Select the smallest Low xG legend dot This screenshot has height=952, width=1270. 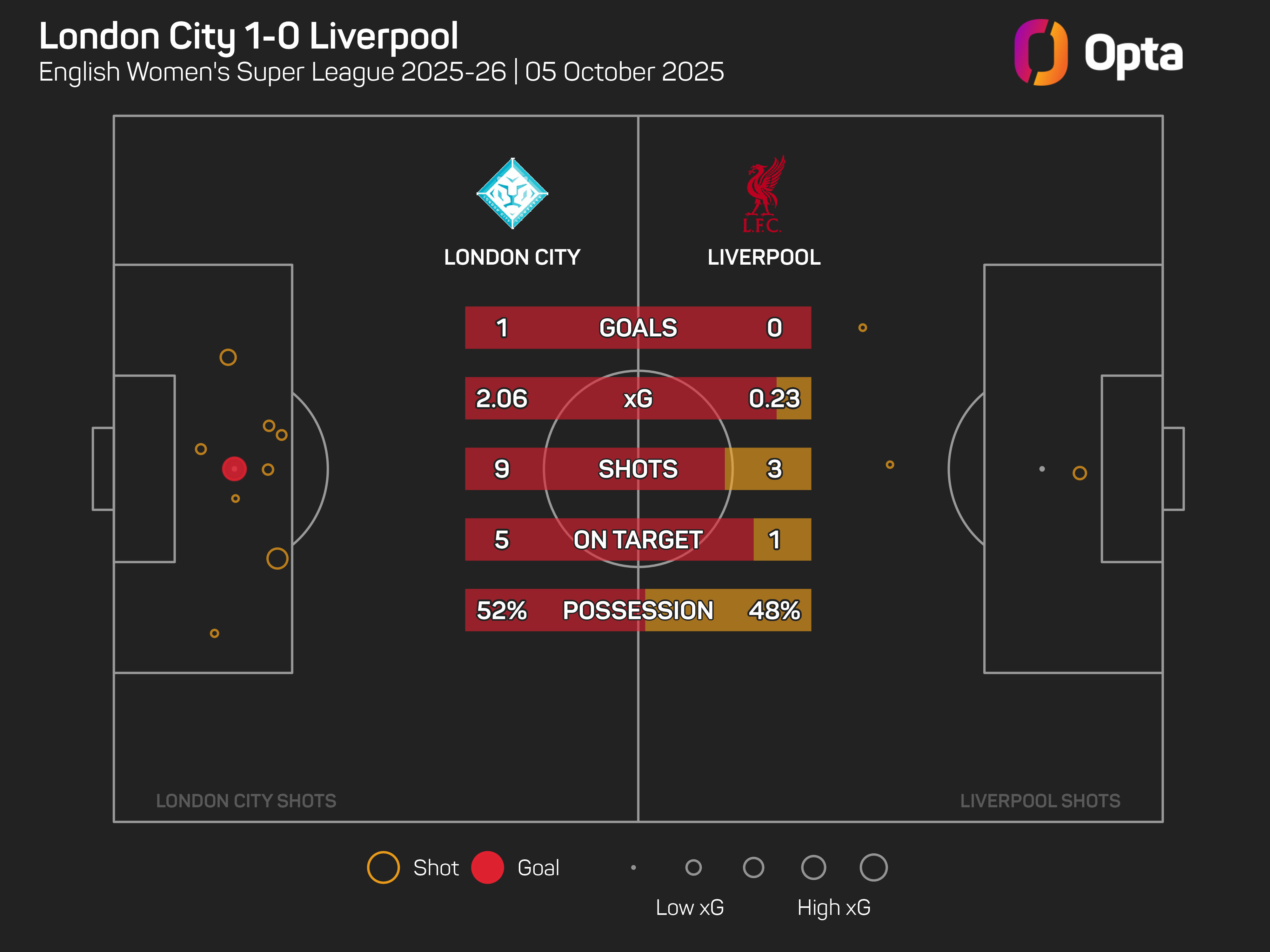click(x=633, y=868)
